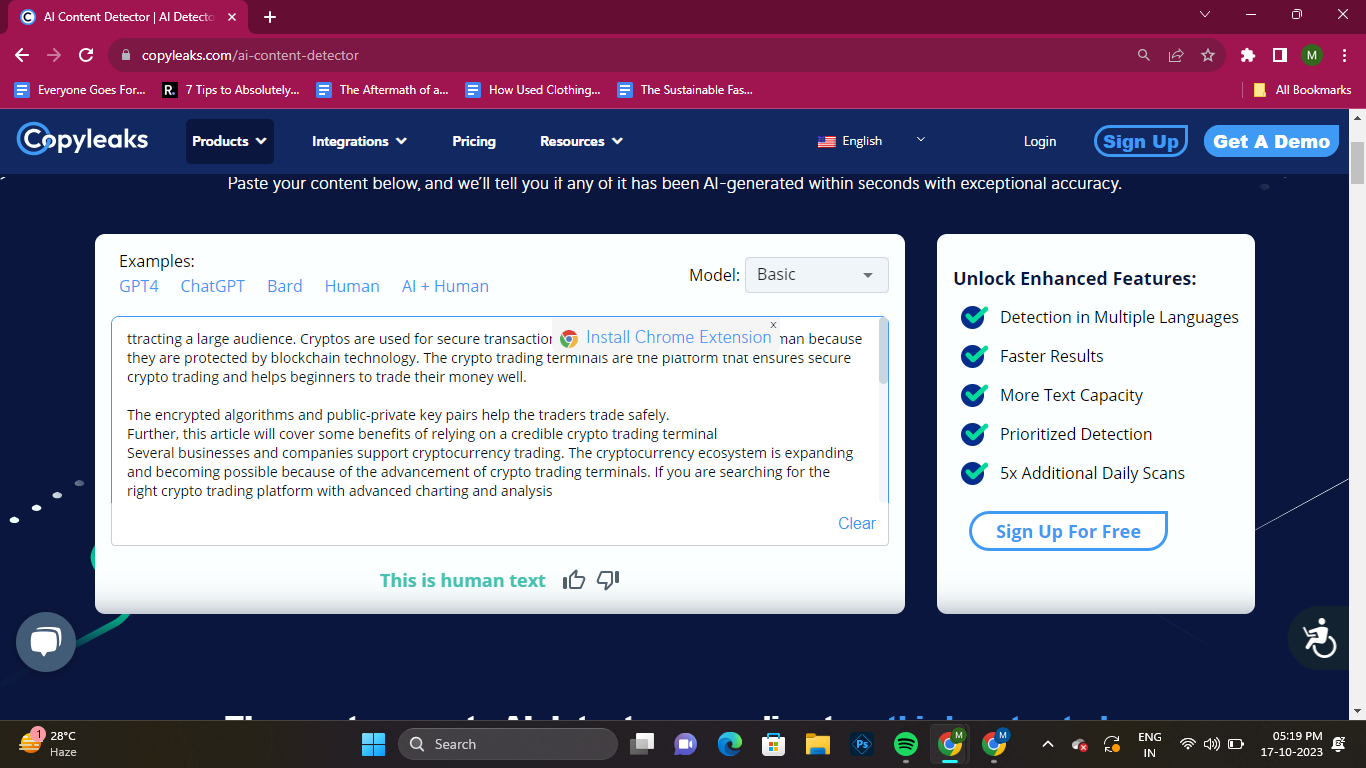This screenshot has width=1366, height=768.
Task: Click Install Chrome Extension link
Action: coord(679,338)
